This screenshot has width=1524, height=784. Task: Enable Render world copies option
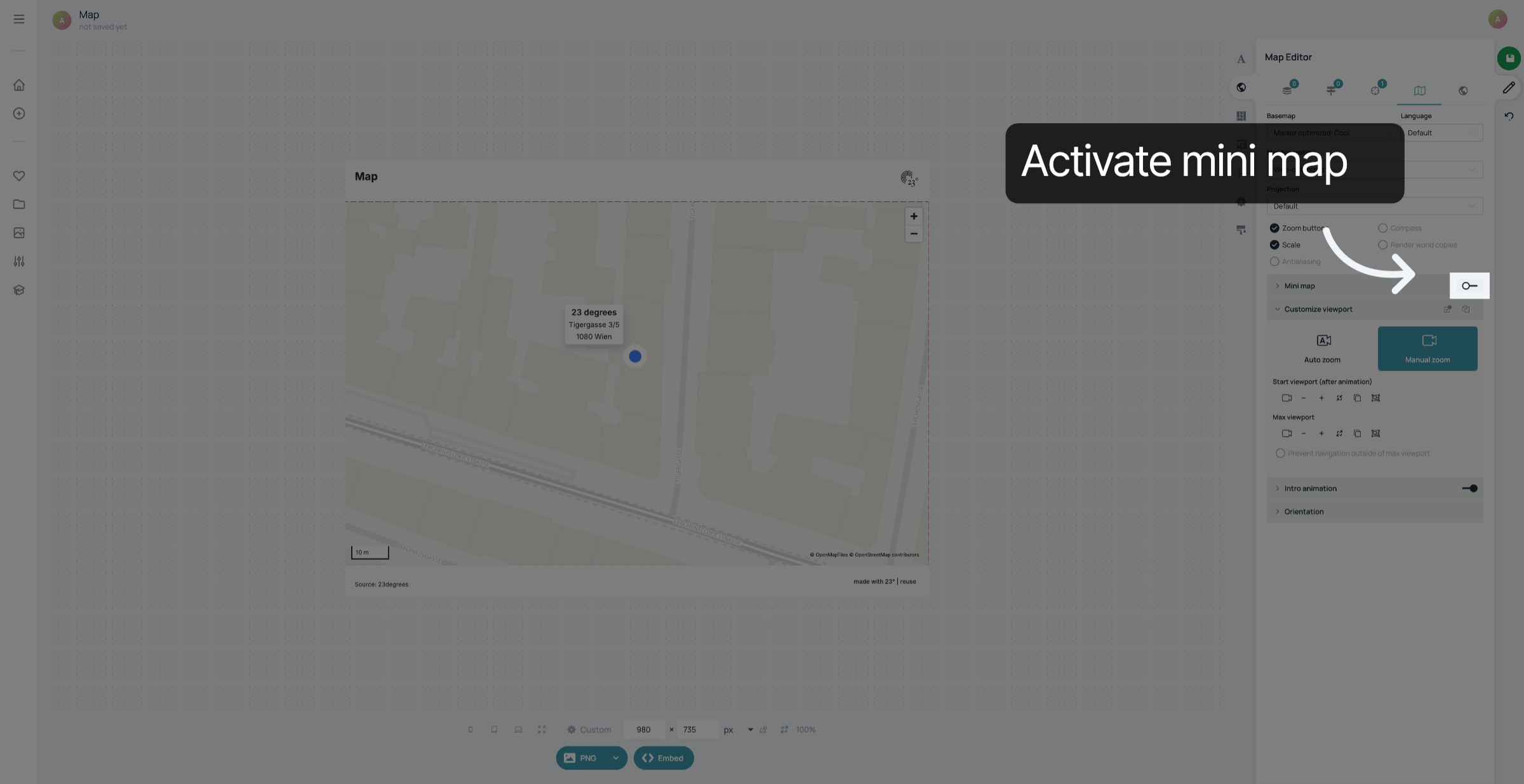coord(1382,245)
